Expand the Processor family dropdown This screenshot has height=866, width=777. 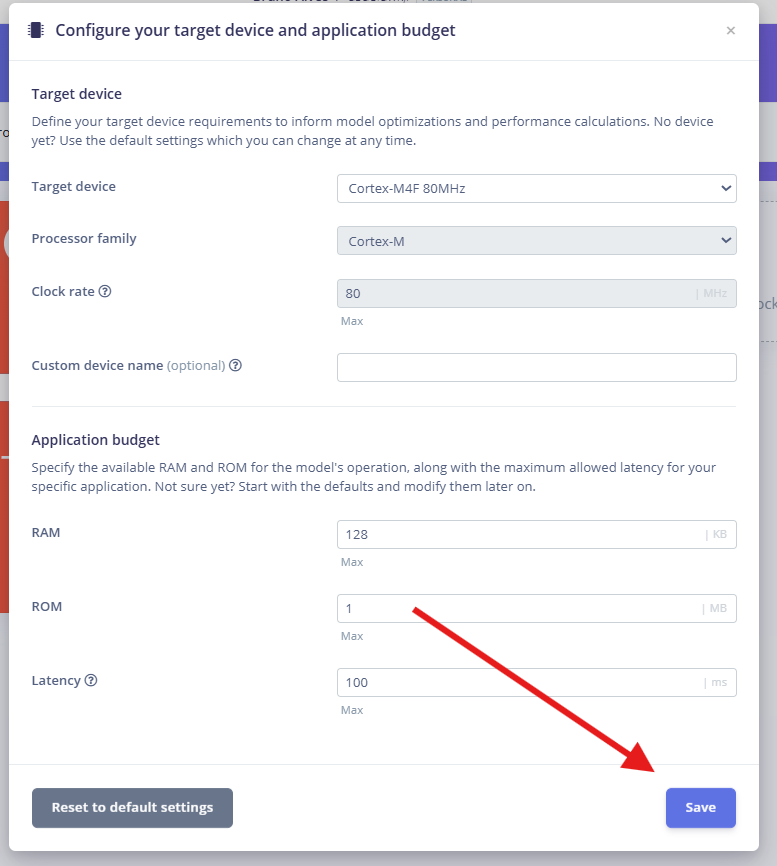536,241
